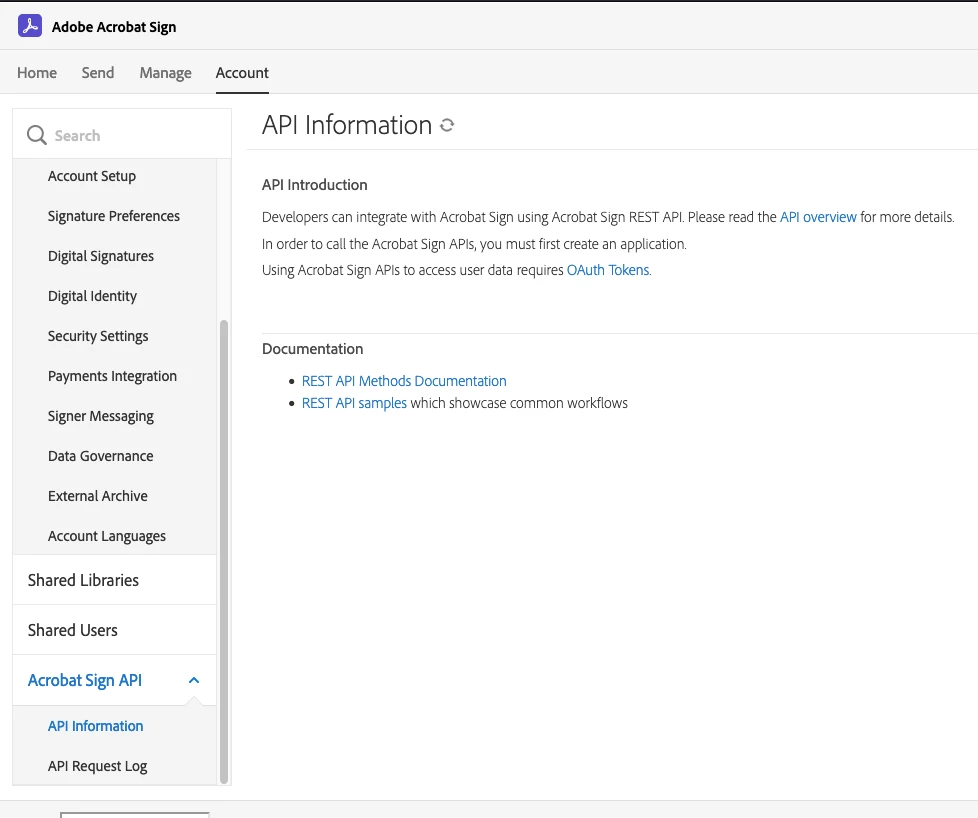This screenshot has height=818, width=978.
Task: Open the REST API samples link
Action: (x=354, y=403)
